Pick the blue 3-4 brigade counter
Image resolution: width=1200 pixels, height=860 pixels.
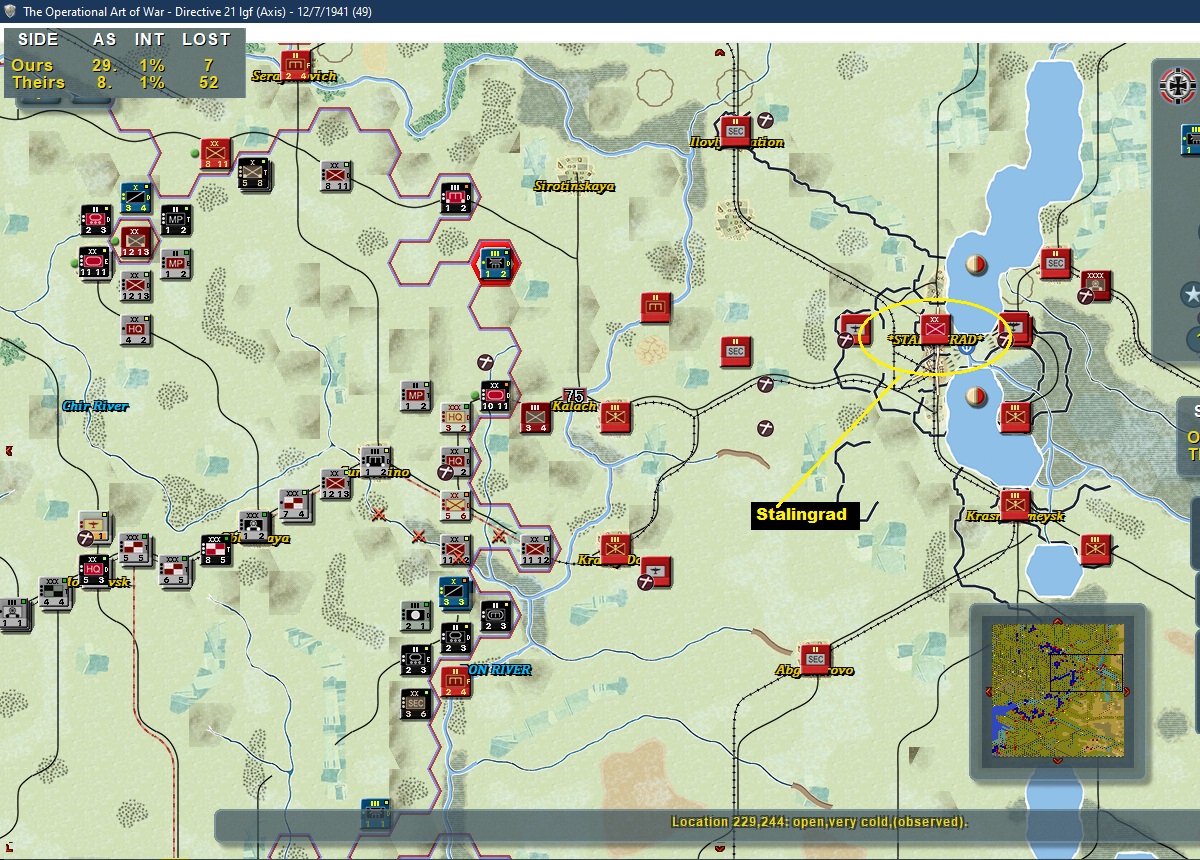click(x=136, y=198)
